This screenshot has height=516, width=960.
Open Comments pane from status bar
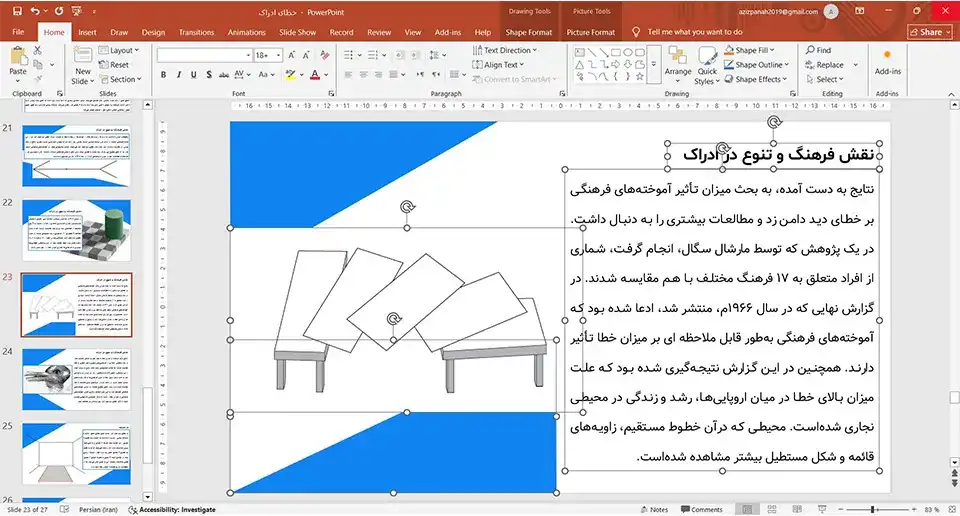[x=702, y=509]
